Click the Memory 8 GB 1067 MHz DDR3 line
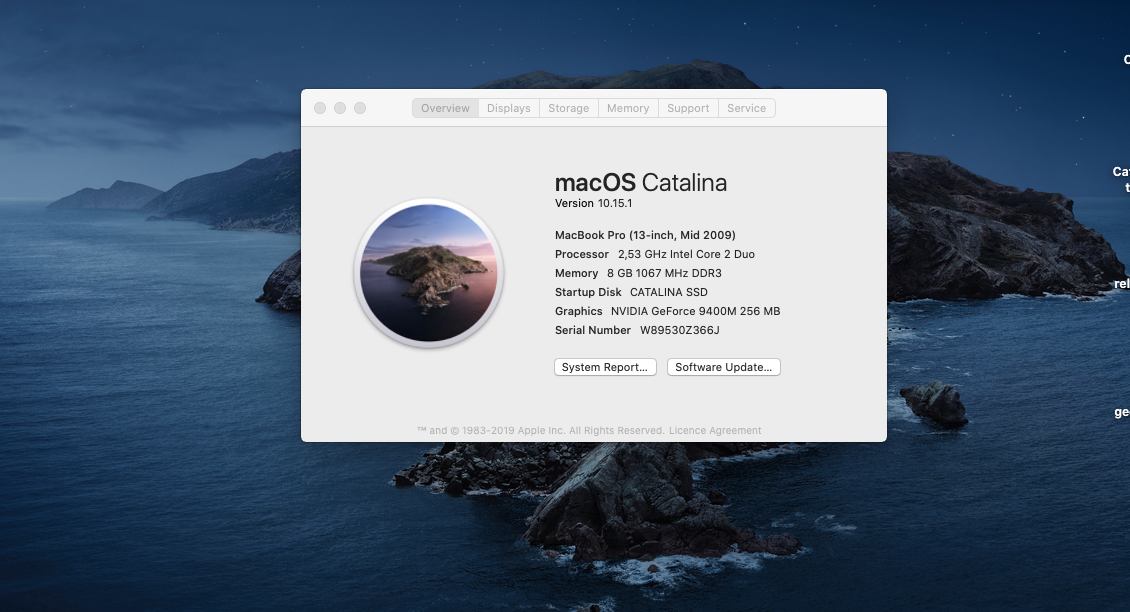 click(x=638, y=273)
